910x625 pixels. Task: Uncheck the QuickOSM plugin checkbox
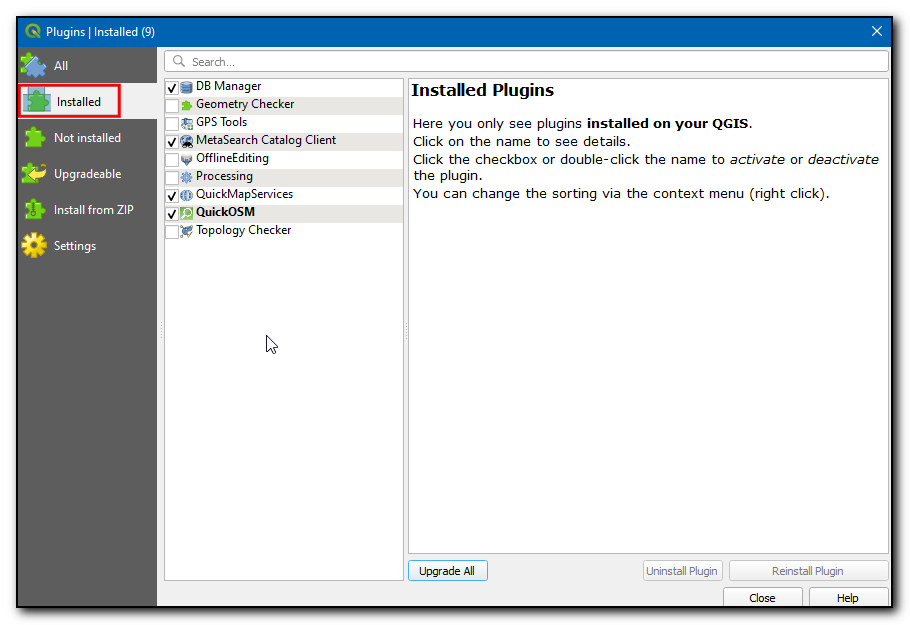click(172, 214)
